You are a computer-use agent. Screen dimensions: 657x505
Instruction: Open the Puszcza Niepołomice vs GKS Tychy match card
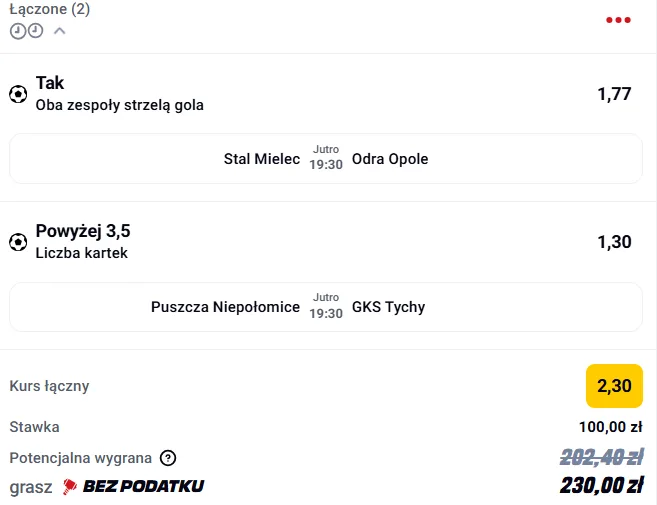[x=326, y=307]
